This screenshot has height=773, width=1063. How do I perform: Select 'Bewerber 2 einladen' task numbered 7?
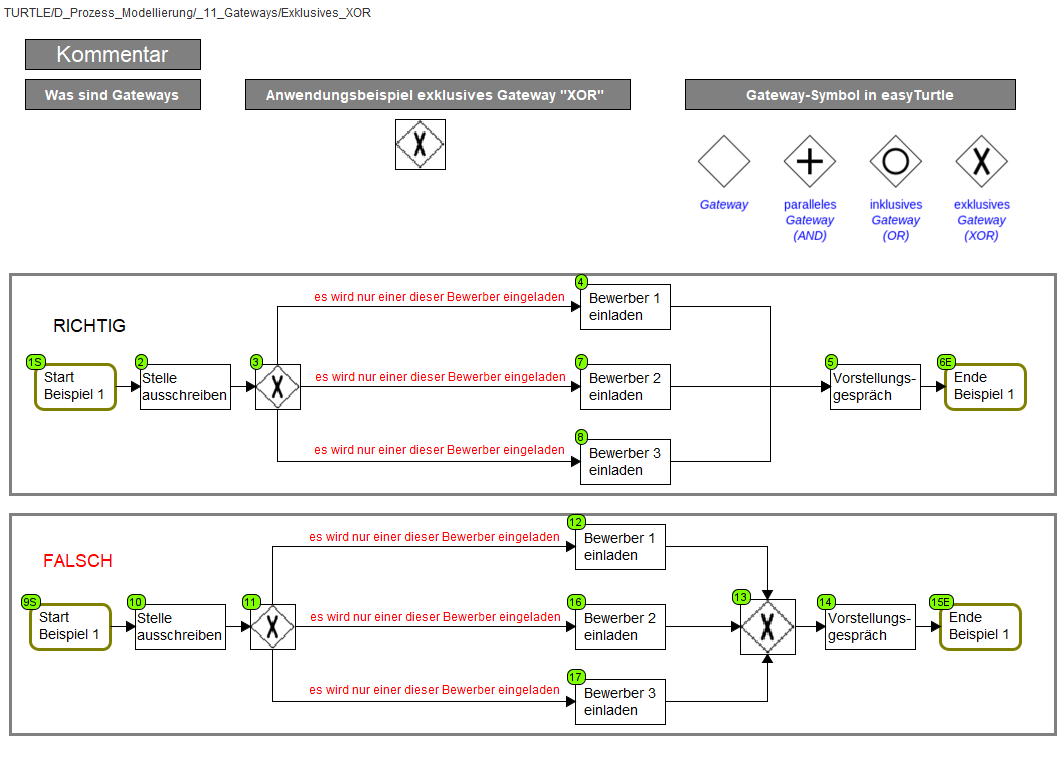[x=625, y=386]
